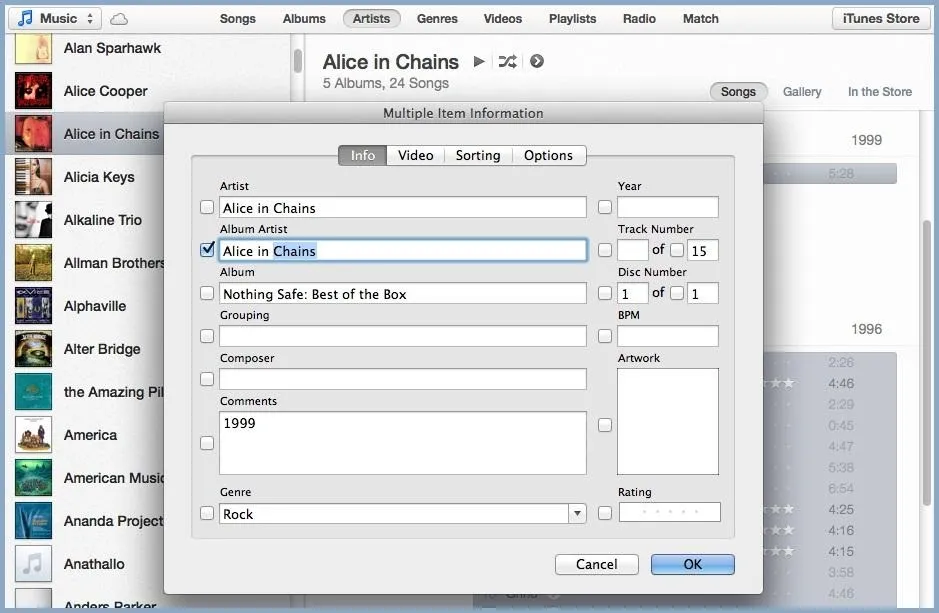Uncheck the Album Artist checkbox
Viewport: 939px width, 613px height.
[207, 250]
